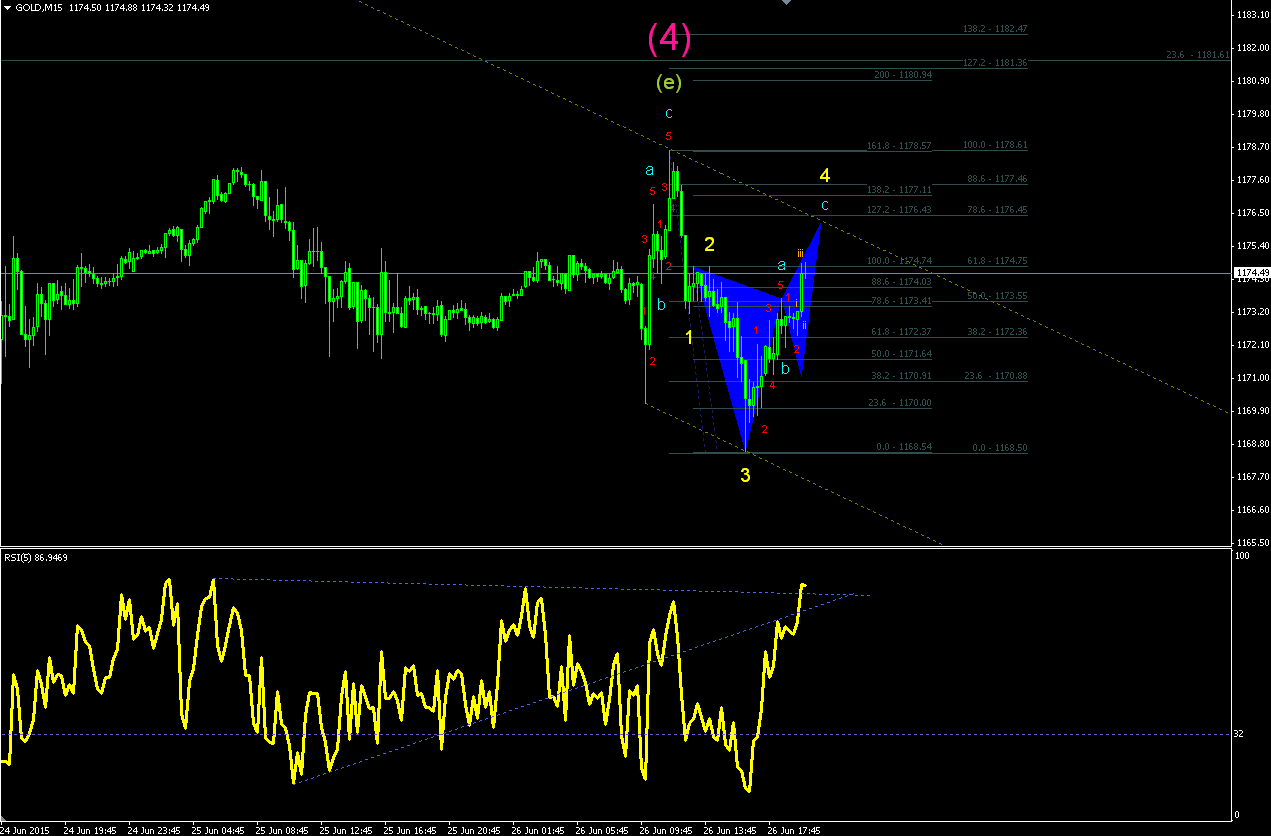Pick Fibonacci level 61.8 - 1174.75
This screenshot has width=1271, height=836.
click(997, 261)
